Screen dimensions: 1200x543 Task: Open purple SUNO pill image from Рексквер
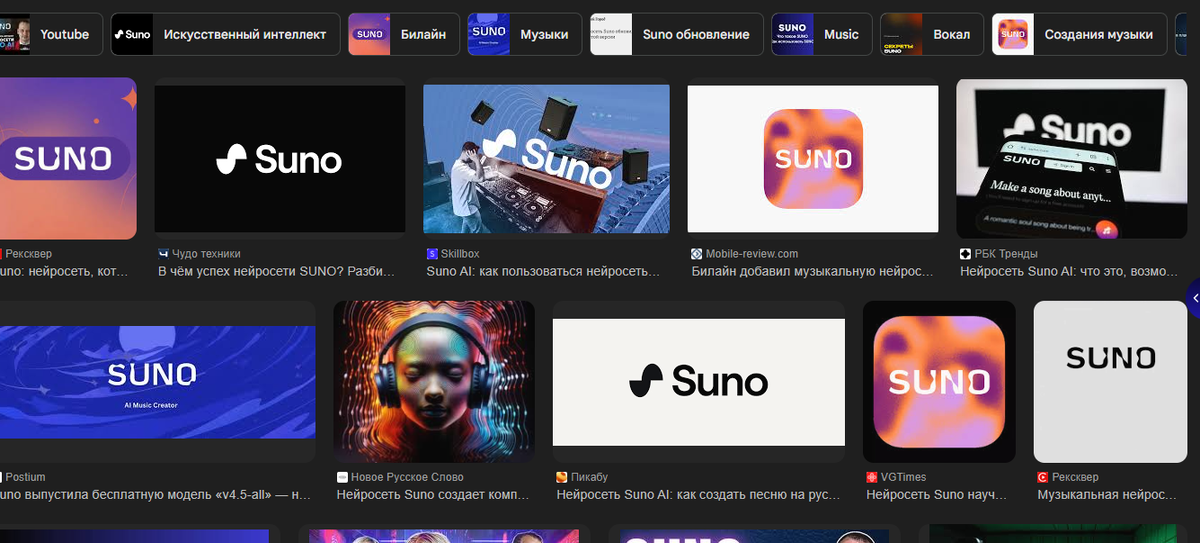[x=68, y=158]
